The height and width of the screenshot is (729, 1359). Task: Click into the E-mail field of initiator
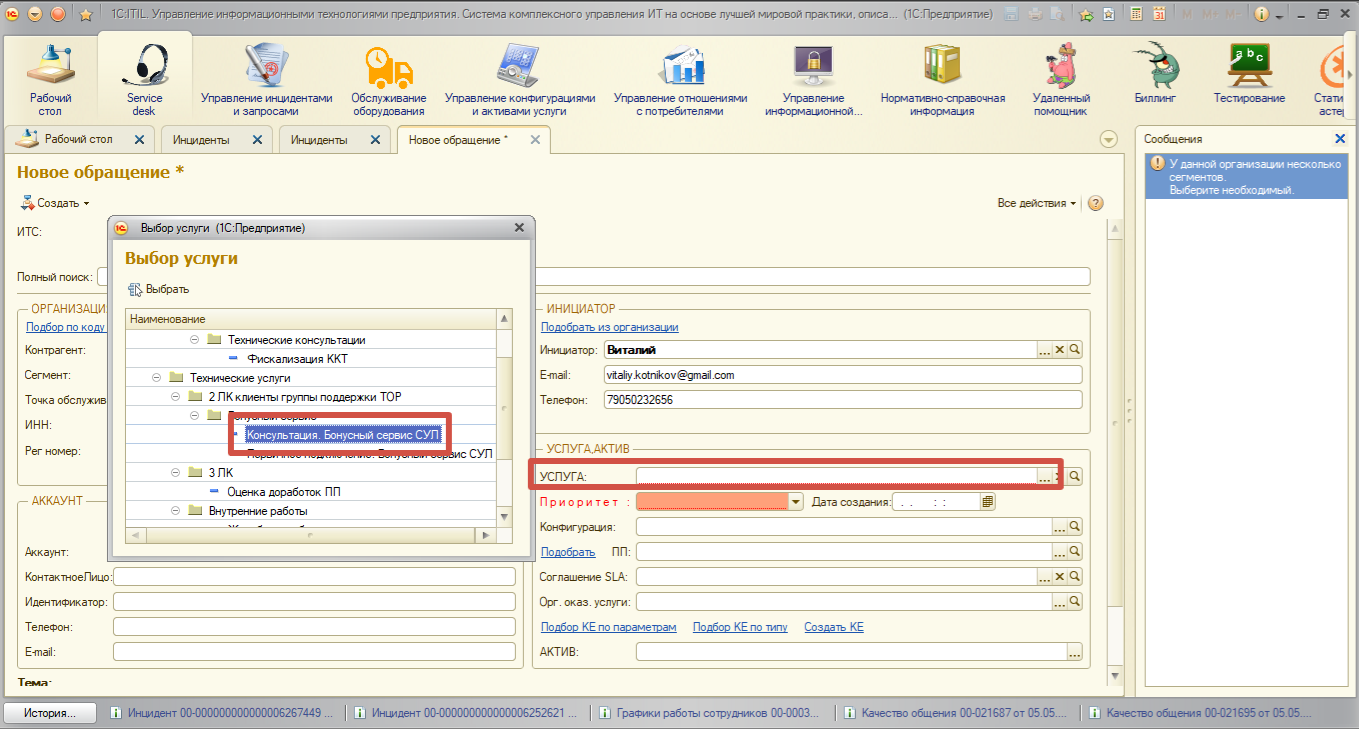[843, 375]
